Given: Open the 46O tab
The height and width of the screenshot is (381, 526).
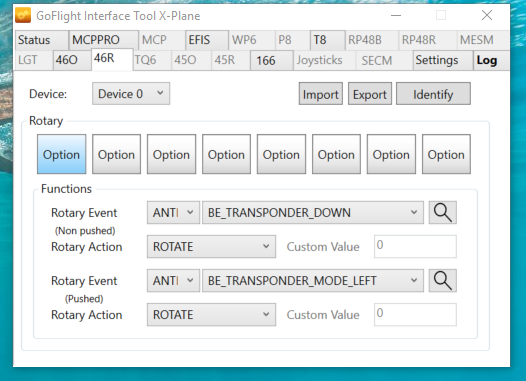Looking at the screenshot, I should click(72, 60).
